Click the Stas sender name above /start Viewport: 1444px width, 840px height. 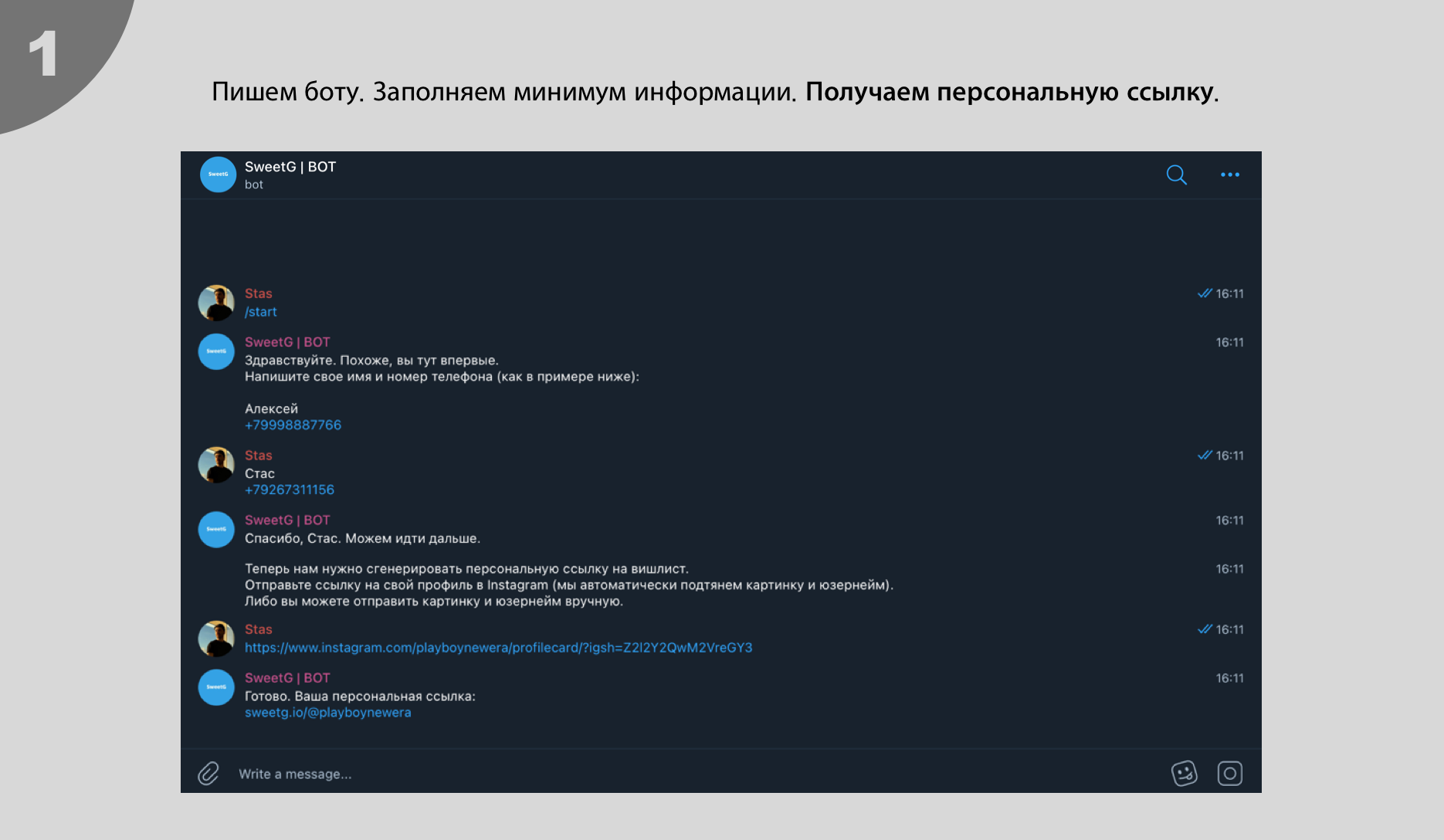click(x=259, y=293)
